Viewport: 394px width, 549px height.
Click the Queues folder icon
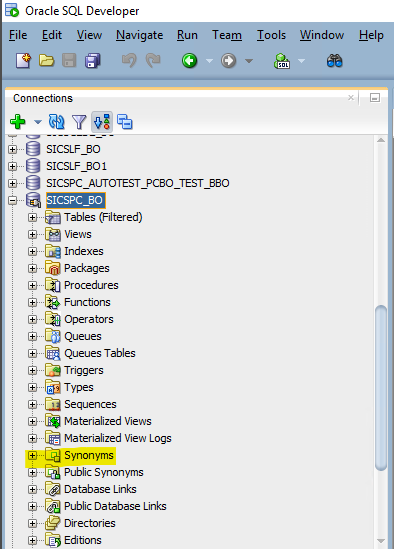(53, 336)
